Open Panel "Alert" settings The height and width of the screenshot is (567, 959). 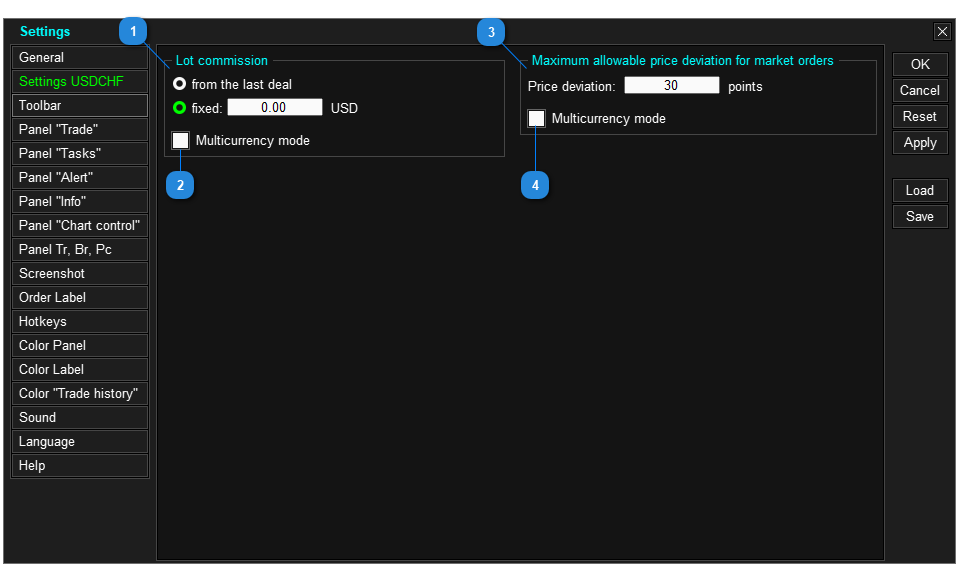80,177
